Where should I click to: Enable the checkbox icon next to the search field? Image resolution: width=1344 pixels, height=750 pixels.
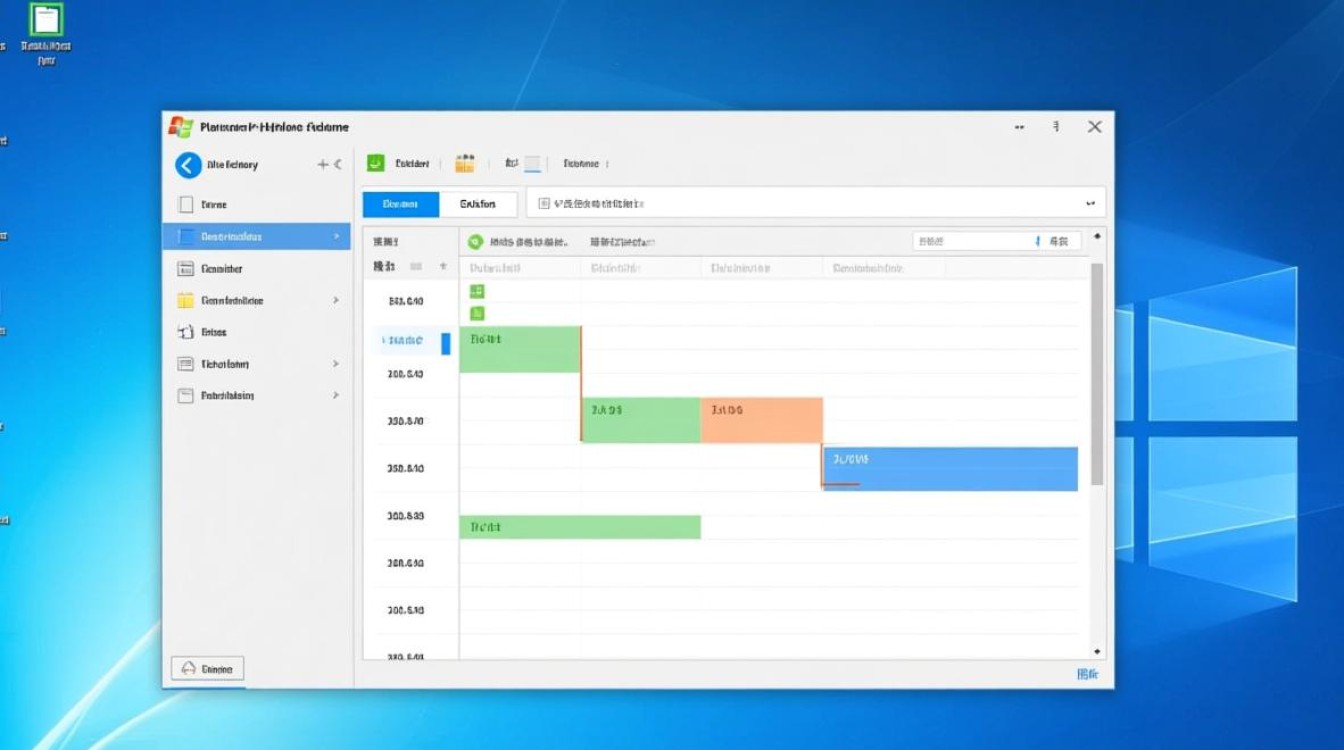pos(545,203)
